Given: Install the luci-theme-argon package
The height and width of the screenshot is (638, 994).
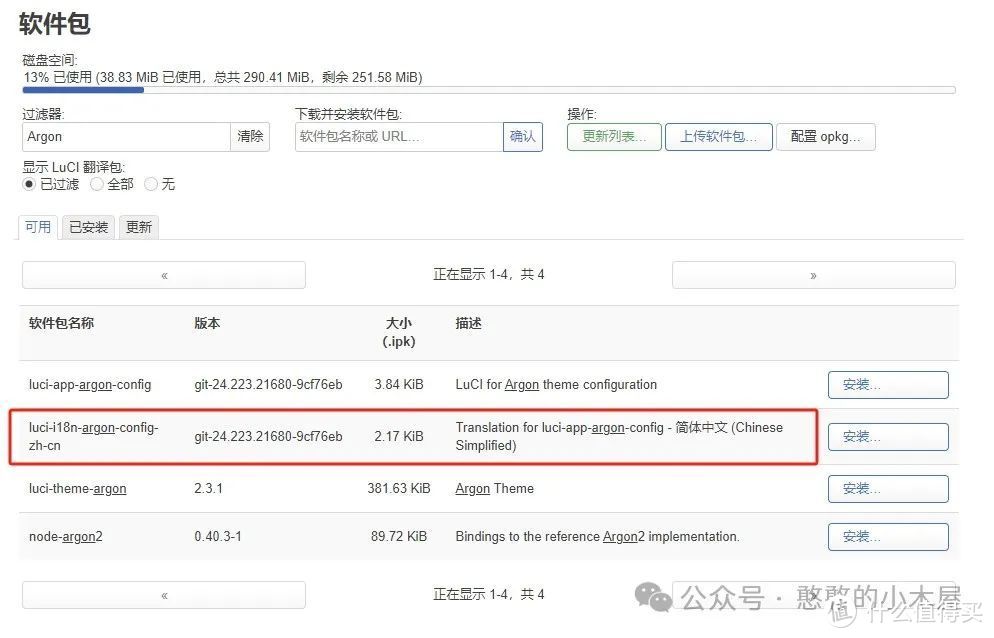Looking at the screenshot, I should pyautogui.click(x=887, y=488).
